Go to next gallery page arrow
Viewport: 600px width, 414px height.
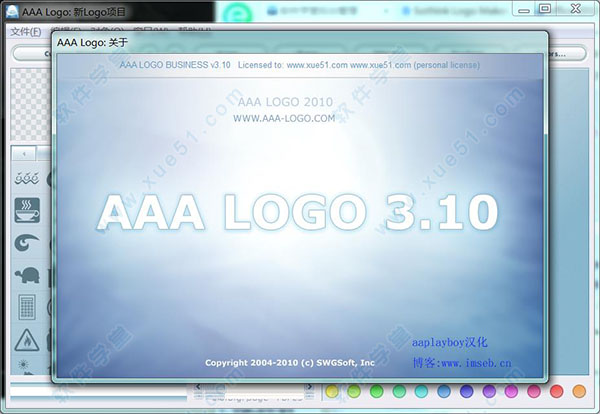(310, 387)
